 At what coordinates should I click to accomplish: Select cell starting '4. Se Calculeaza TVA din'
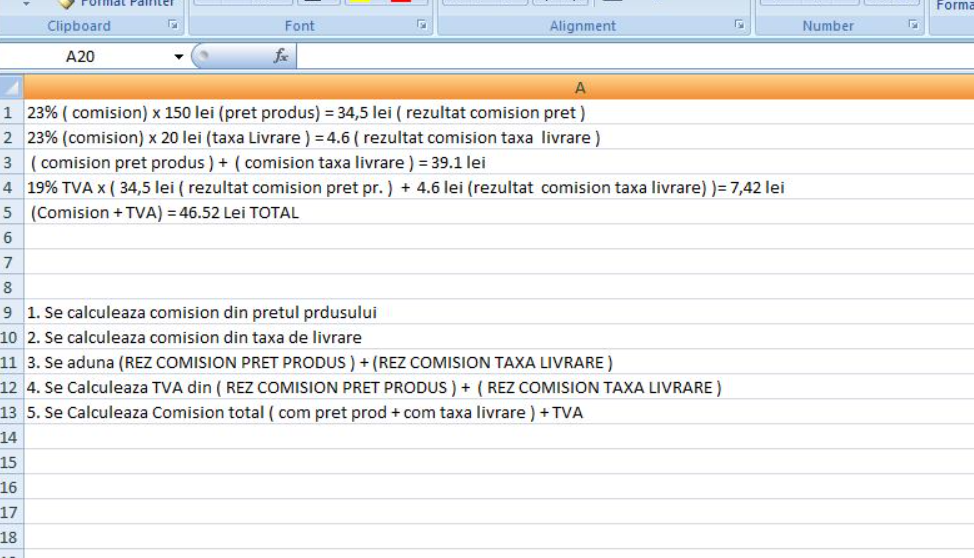(x=499, y=387)
